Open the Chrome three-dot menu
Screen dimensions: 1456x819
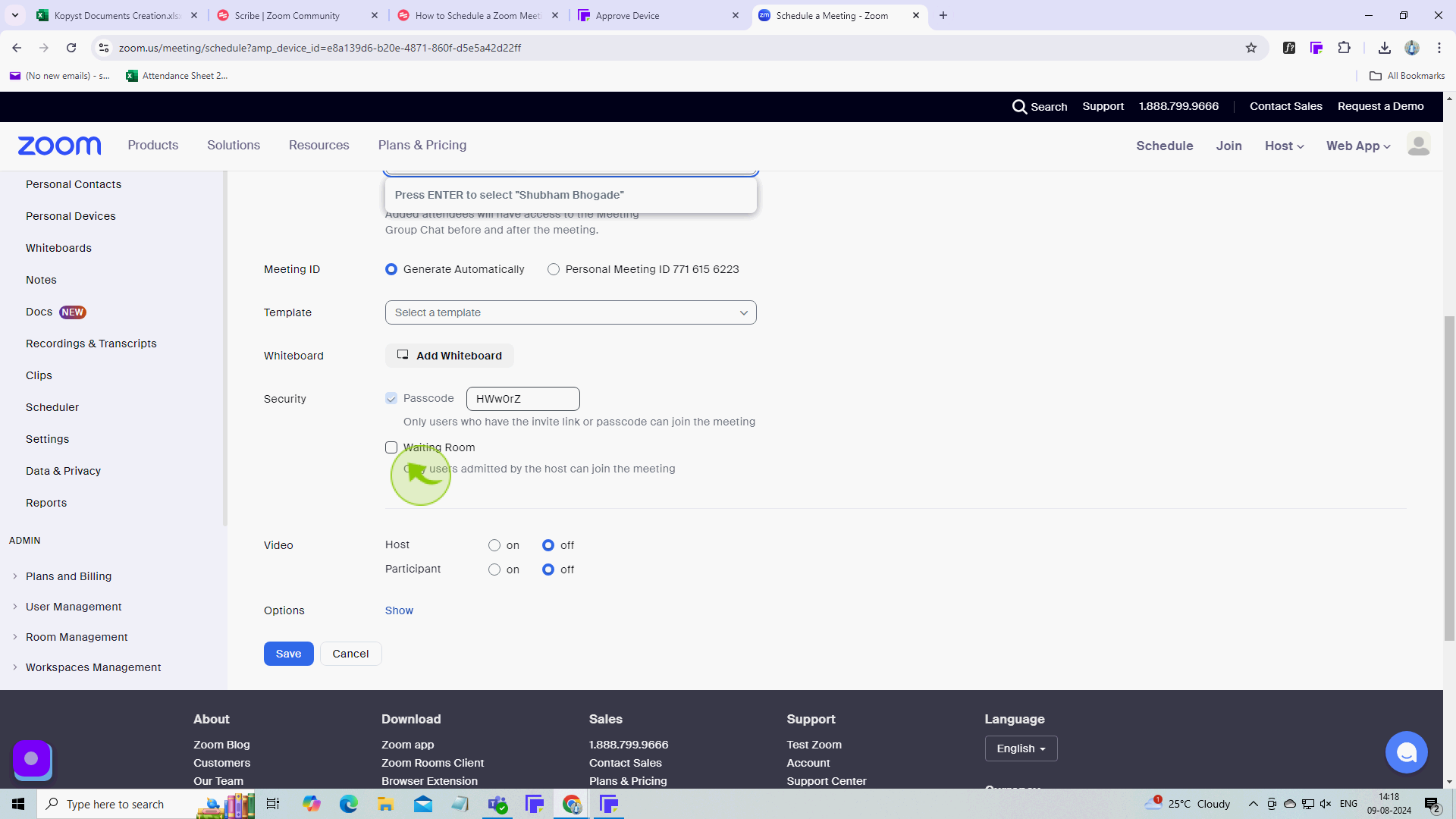(1439, 48)
